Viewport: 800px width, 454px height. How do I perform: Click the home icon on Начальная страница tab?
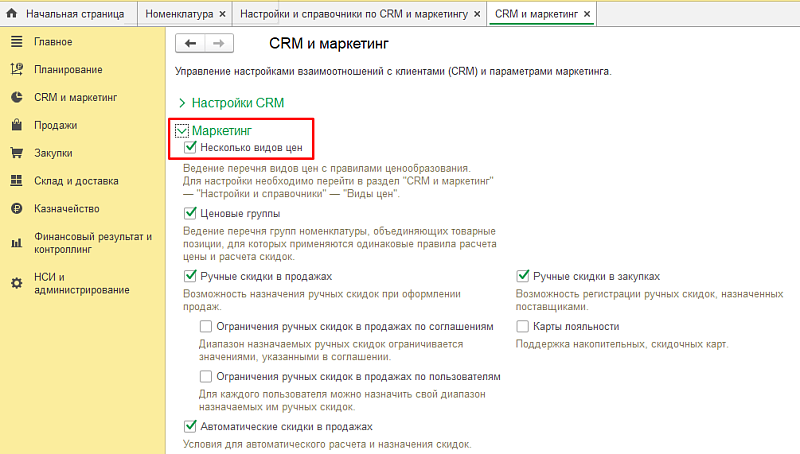pos(13,14)
